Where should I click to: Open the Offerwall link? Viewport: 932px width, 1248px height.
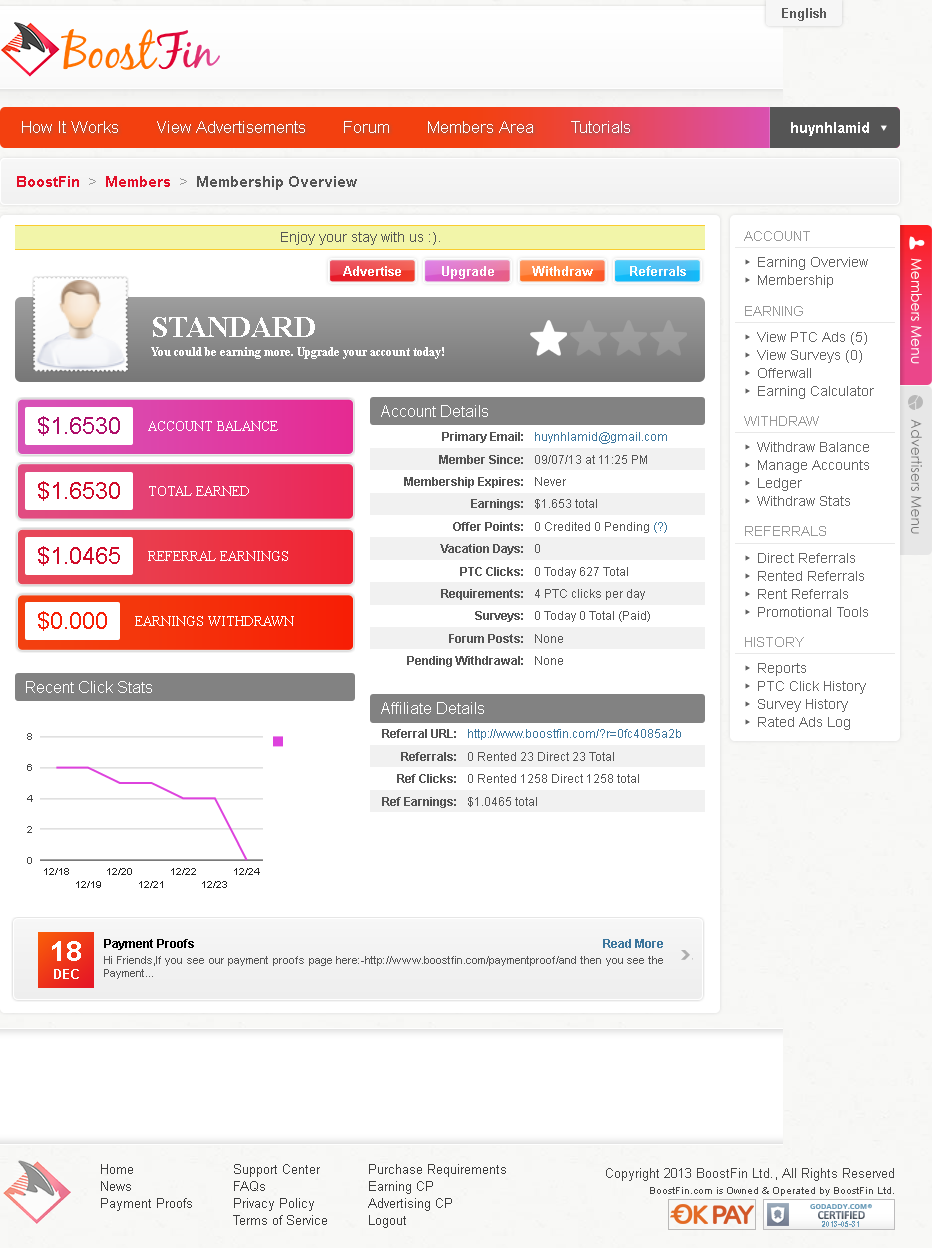click(784, 373)
